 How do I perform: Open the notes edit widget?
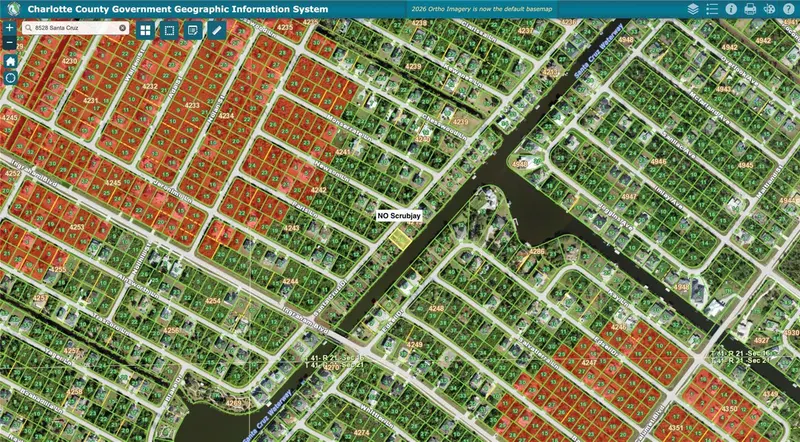point(193,31)
